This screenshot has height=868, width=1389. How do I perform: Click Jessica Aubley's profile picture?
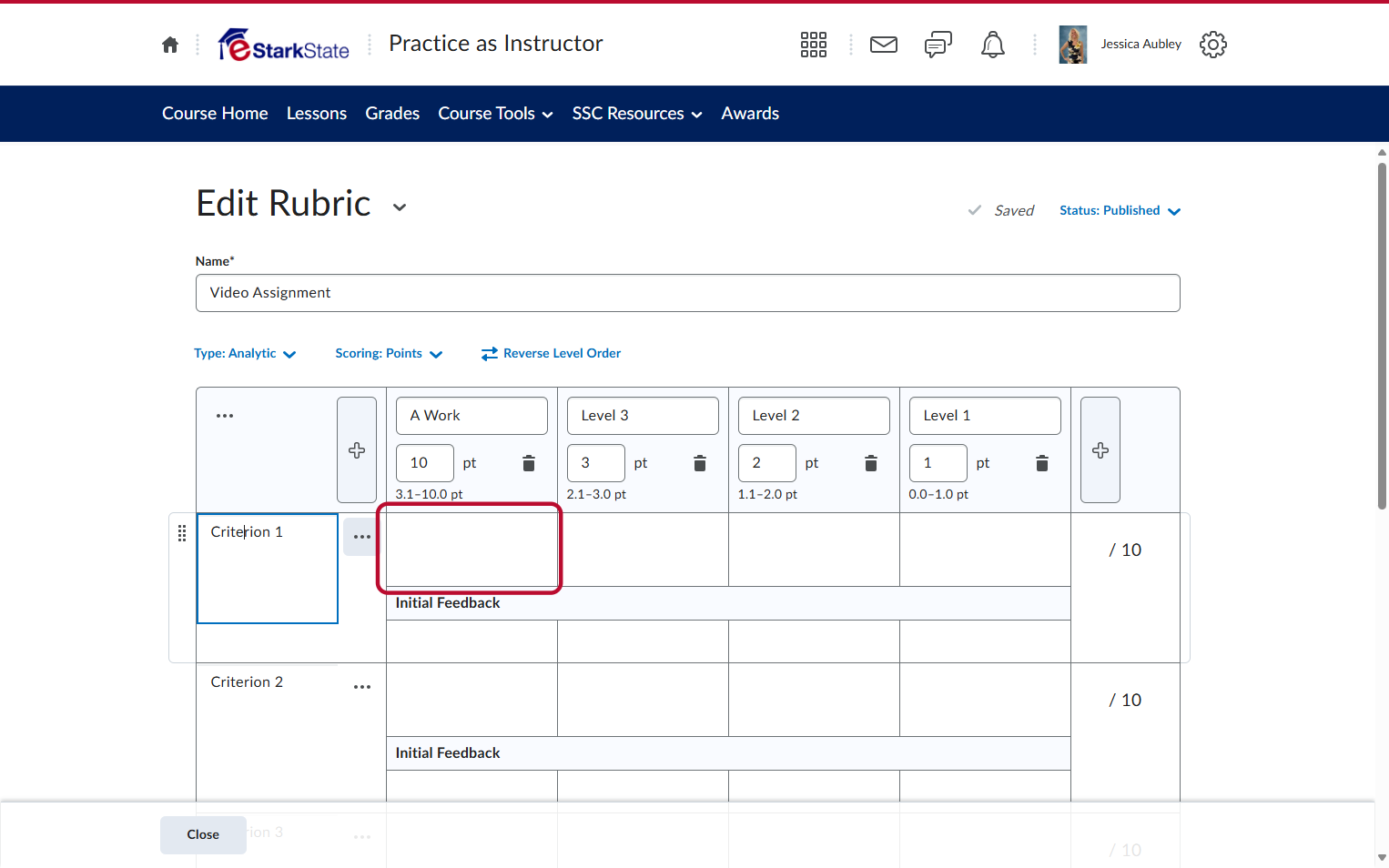pyautogui.click(x=1073, y=45)
